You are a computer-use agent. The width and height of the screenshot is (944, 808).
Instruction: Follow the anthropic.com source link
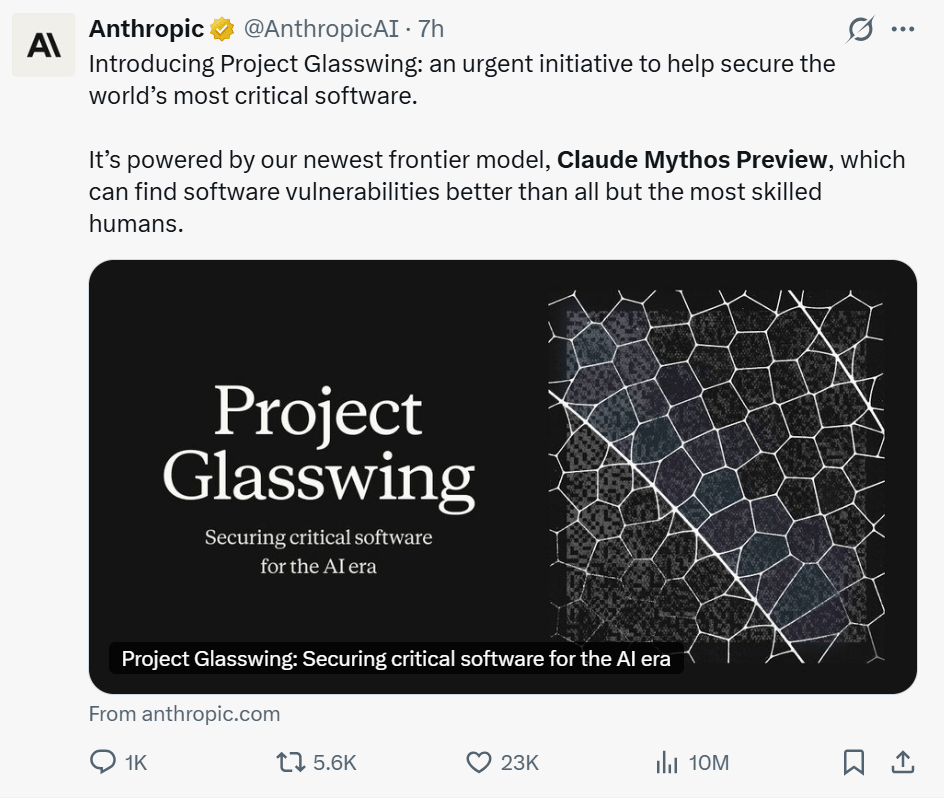tap(184, 713)
